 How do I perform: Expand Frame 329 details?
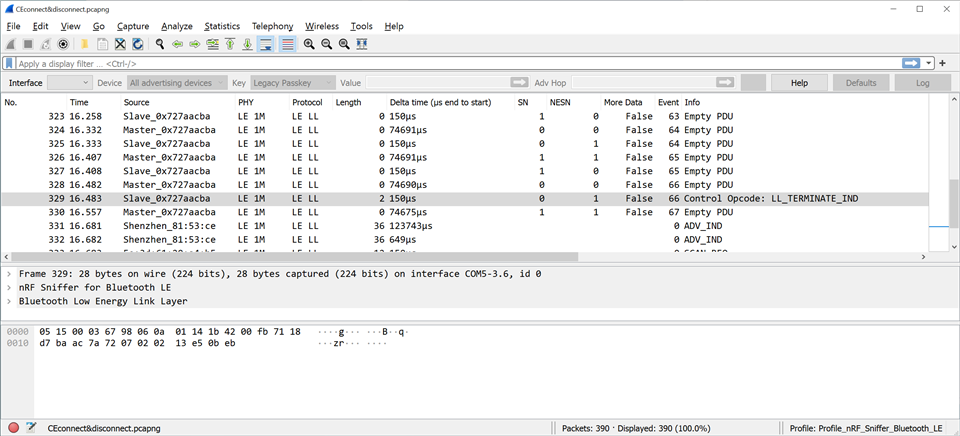[x=9, y=274]
